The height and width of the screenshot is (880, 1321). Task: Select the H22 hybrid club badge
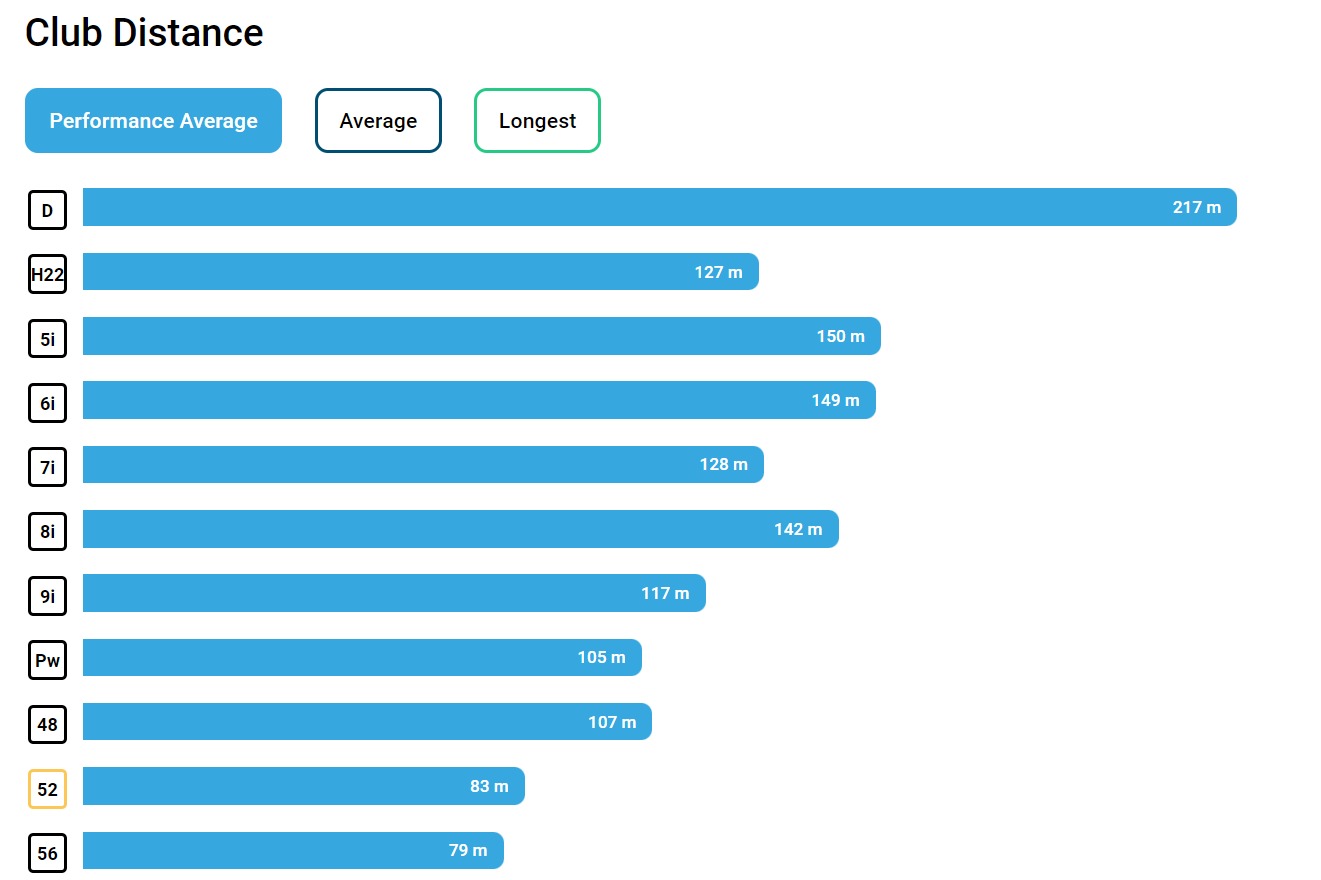pyautogui.click(x=47, y=274)
